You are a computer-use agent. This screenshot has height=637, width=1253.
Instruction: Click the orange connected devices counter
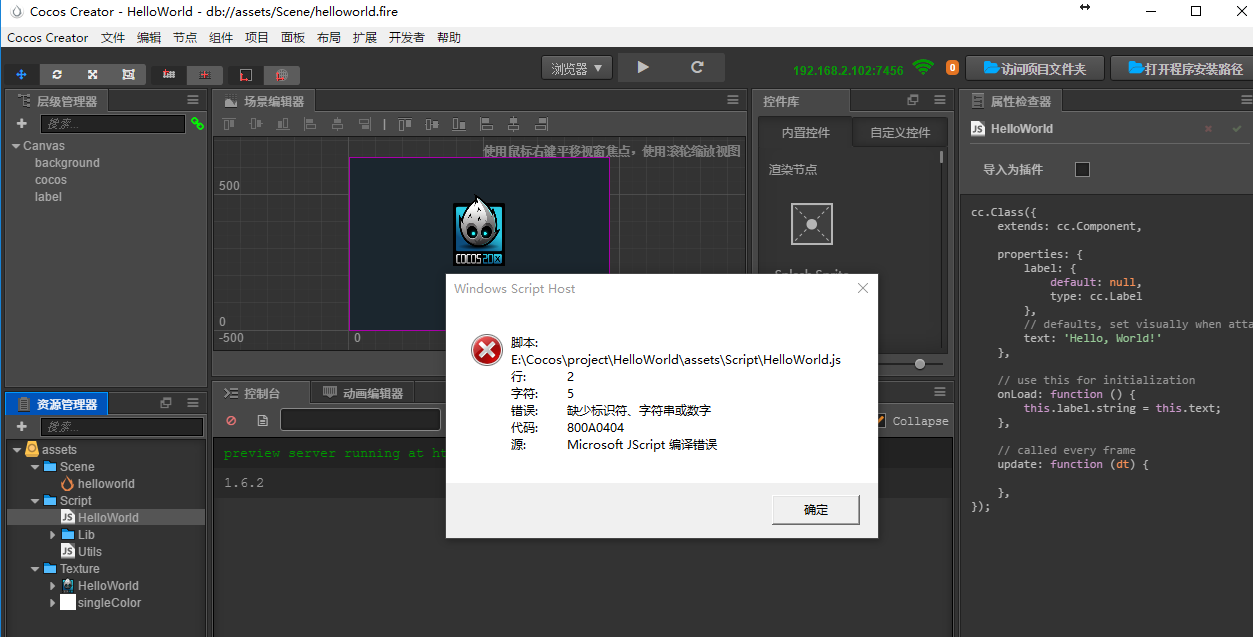click(x=952, y=68)
